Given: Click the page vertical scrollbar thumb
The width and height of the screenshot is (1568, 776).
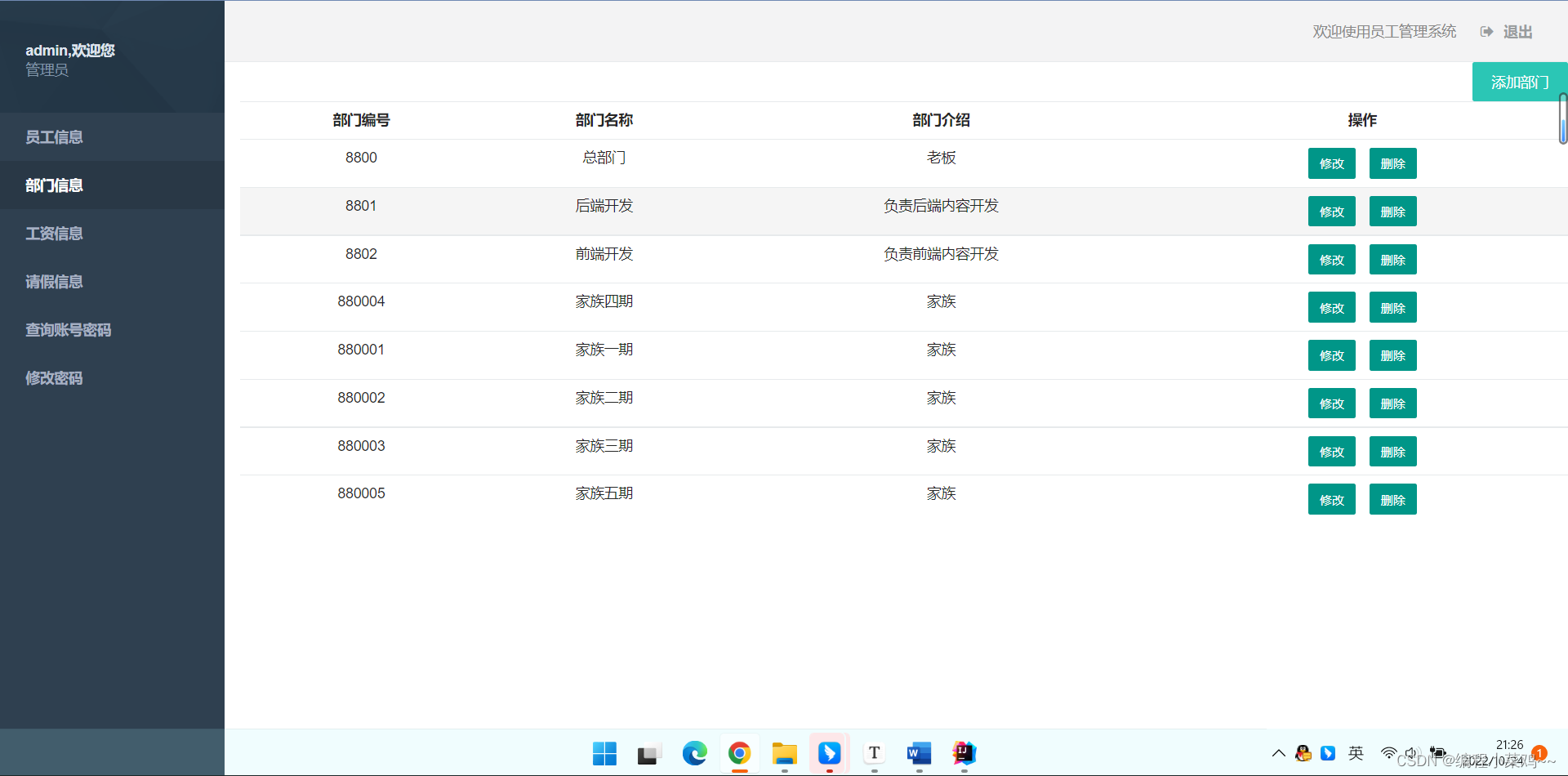Looking at the screenshot, I should click(1563, 118).
